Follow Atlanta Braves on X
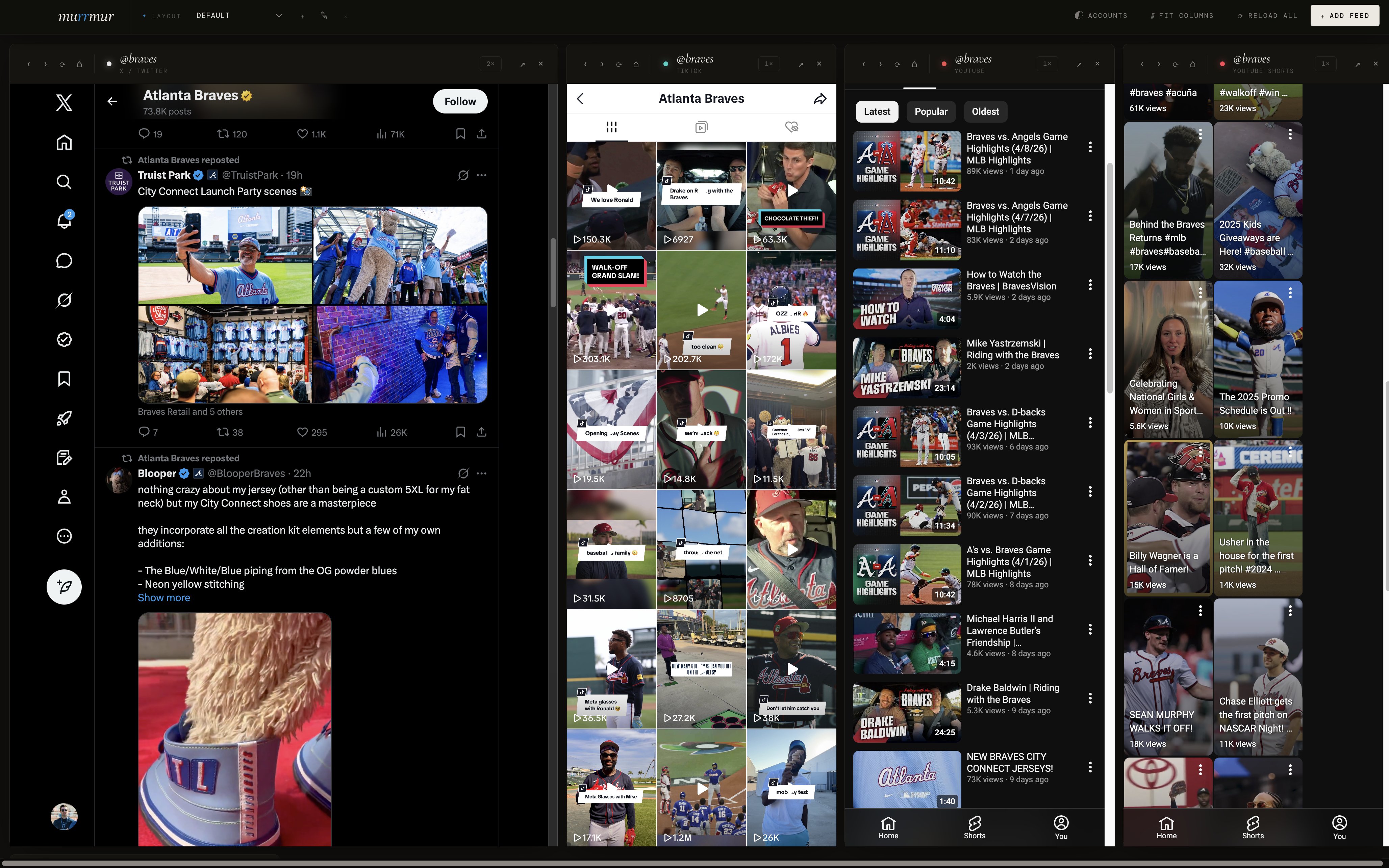Screen dimensions: 1389x868 [460, 102]
